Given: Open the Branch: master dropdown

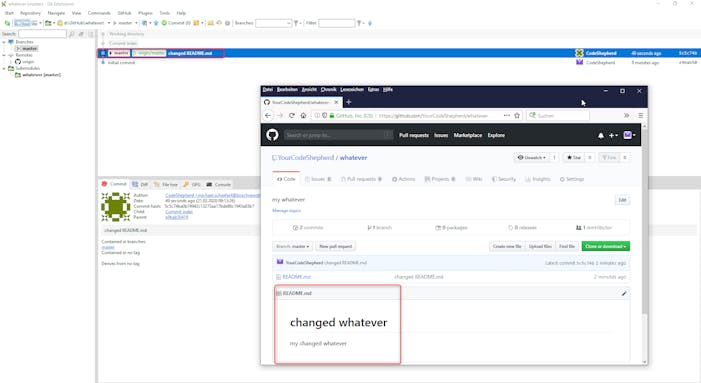Looking at the screenshot, I should 292,247.
